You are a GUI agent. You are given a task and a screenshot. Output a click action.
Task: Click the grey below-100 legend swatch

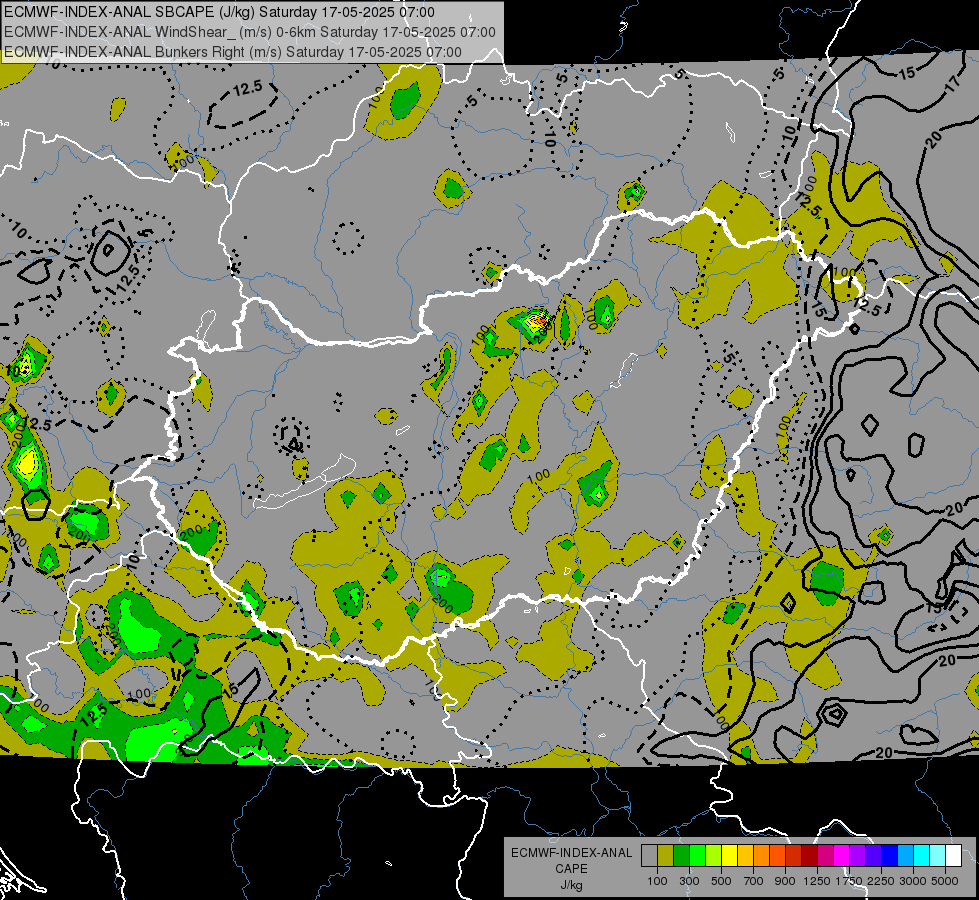[649, 856]
